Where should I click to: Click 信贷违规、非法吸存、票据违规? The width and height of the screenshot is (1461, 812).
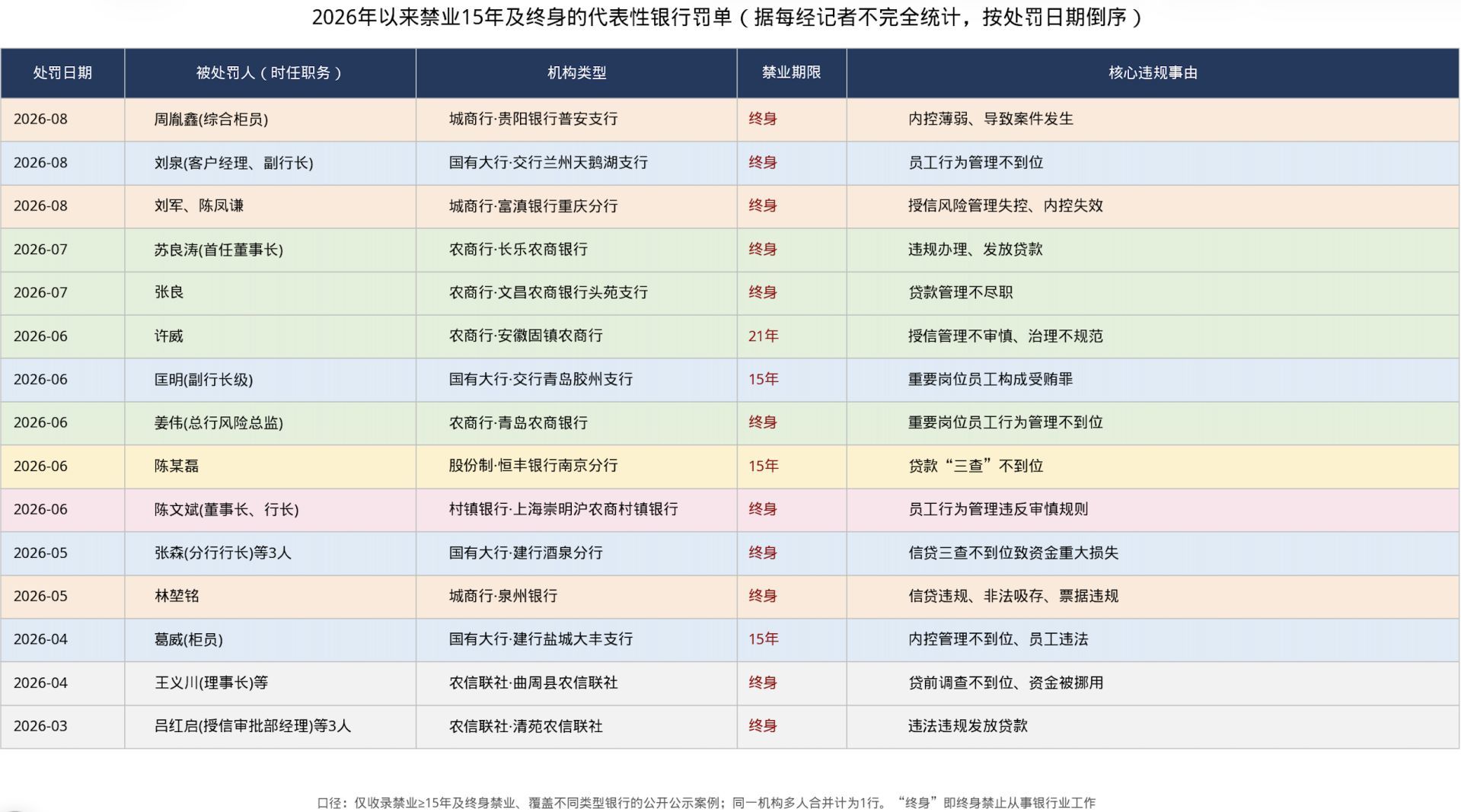(x=1013, y=596)
